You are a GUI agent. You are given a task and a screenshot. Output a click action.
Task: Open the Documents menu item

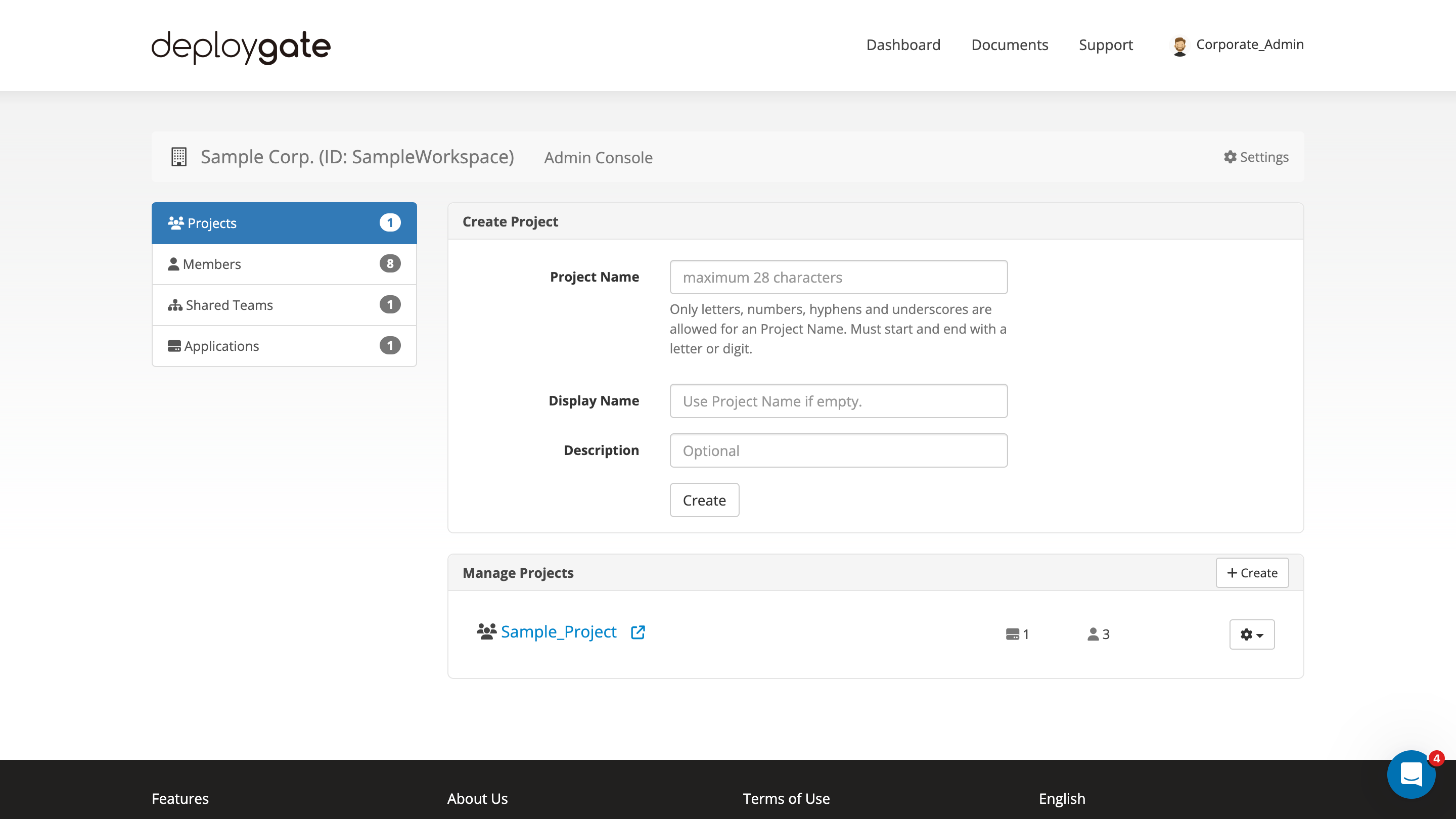(x=1010, y=44)
